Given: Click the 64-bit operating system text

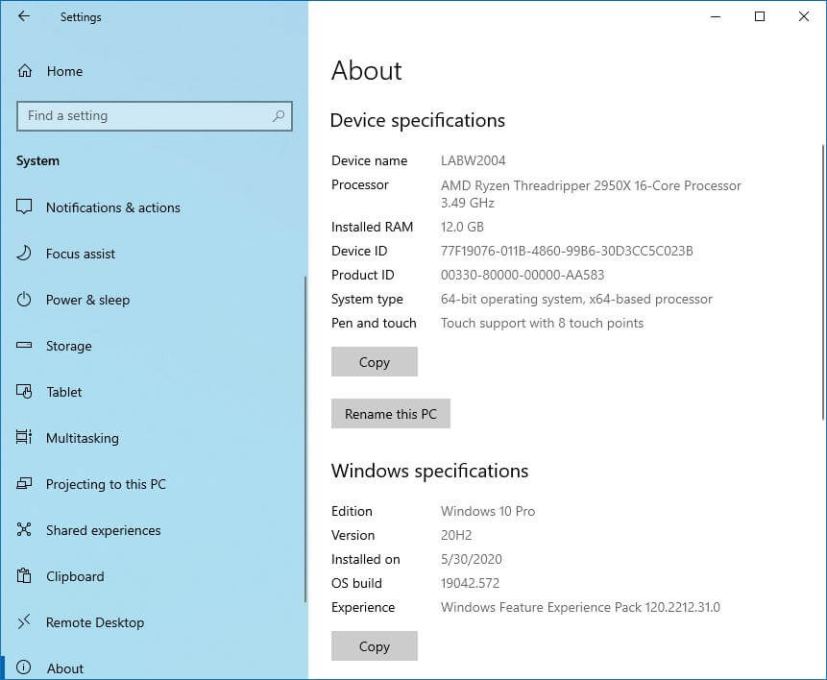Looking at the screenshot, I should [576, 299].
